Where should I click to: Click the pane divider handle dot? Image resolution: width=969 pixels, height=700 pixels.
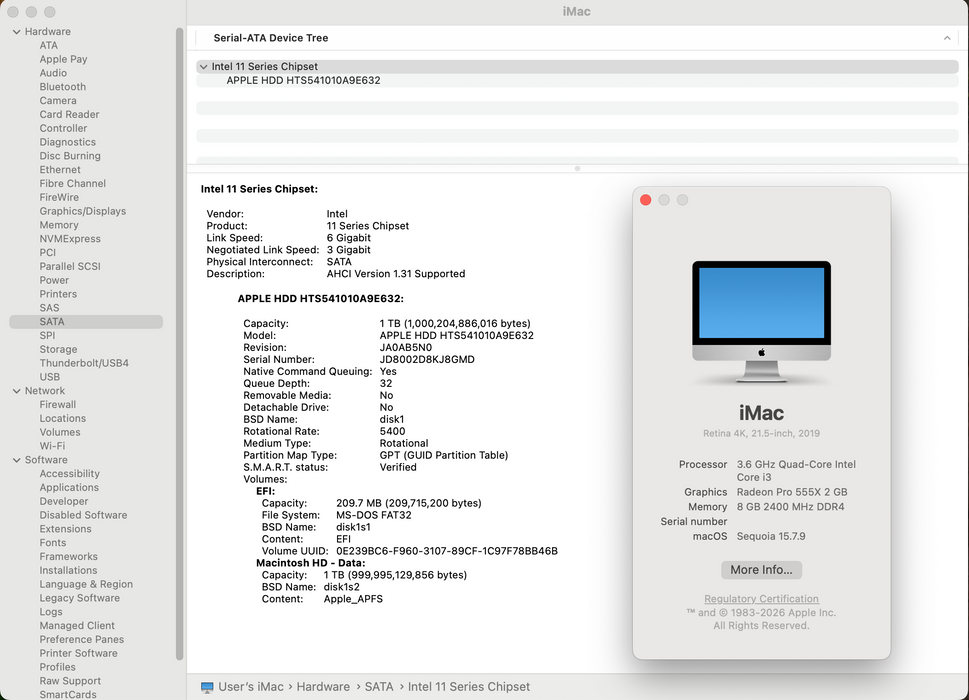577,169
